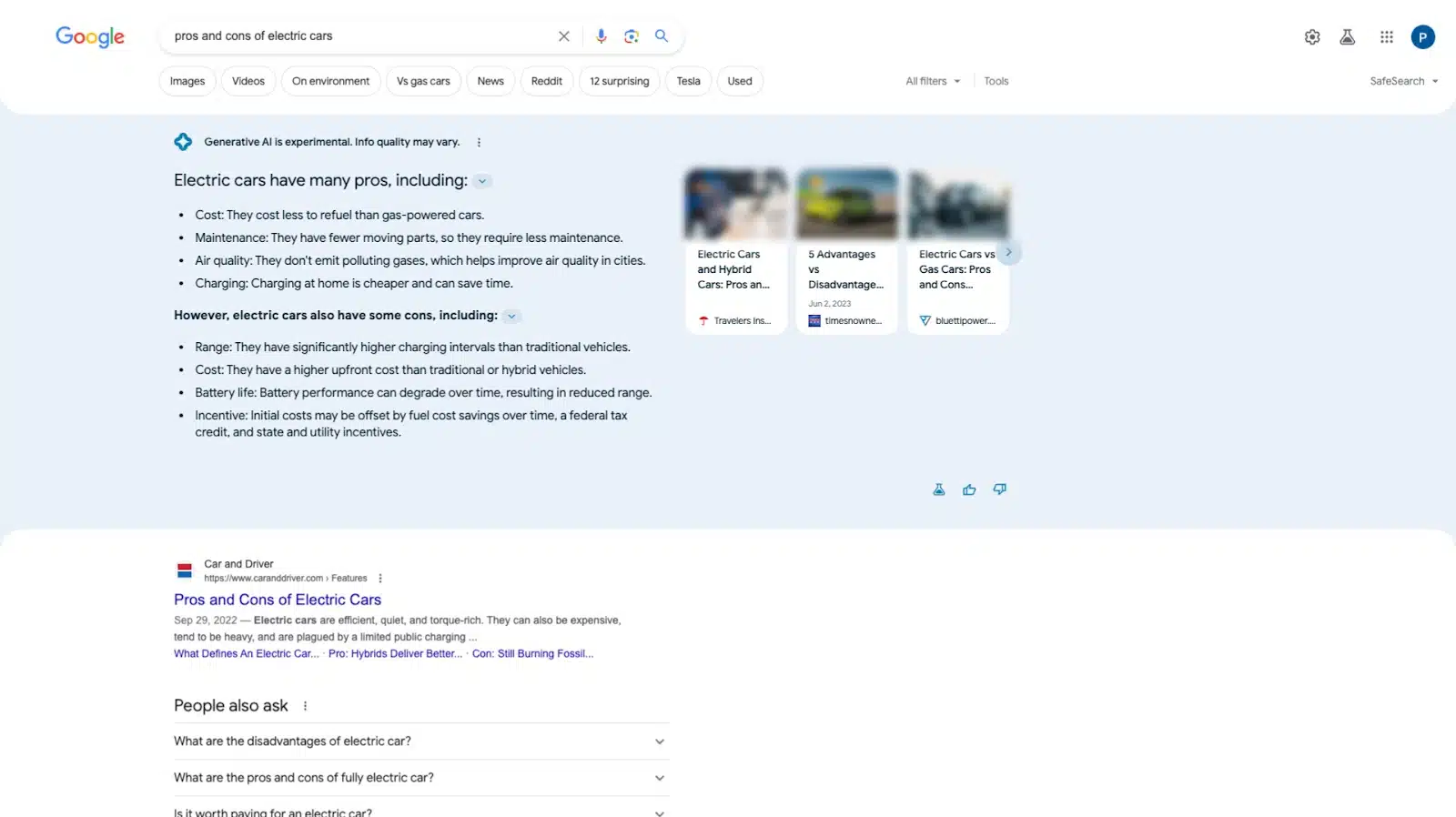This screenshot has width=1456, height=817.
Task: Open Google apps grid
Action: [x=1387, y=37]
